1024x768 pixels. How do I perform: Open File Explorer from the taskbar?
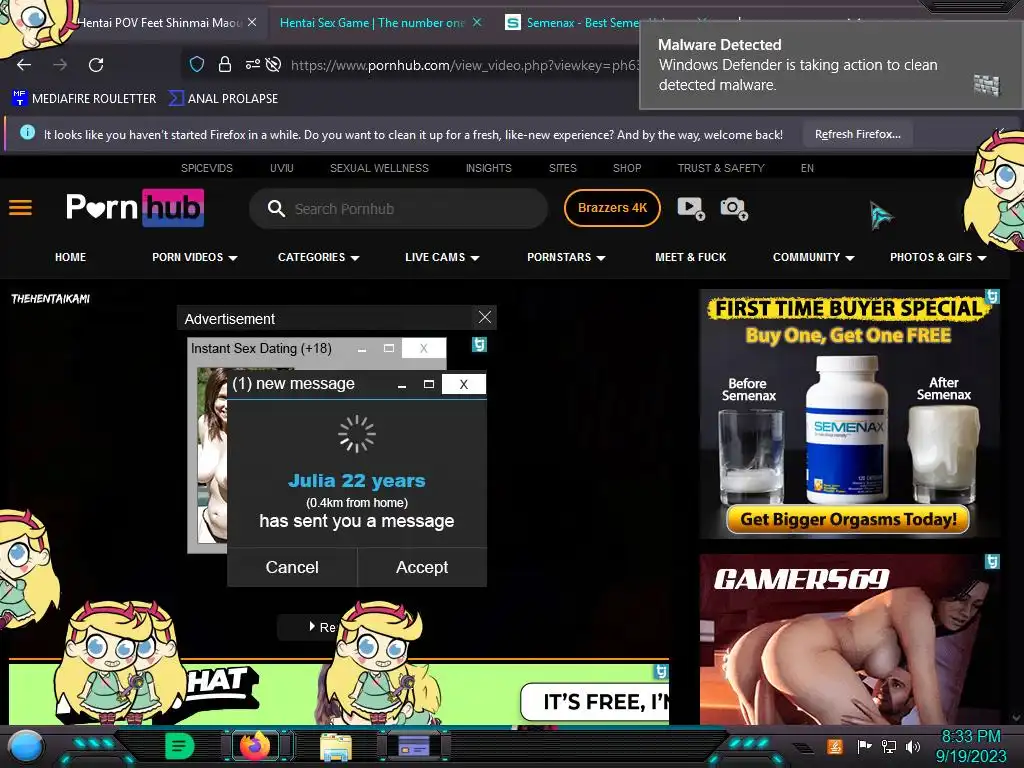tap(336, 747)
